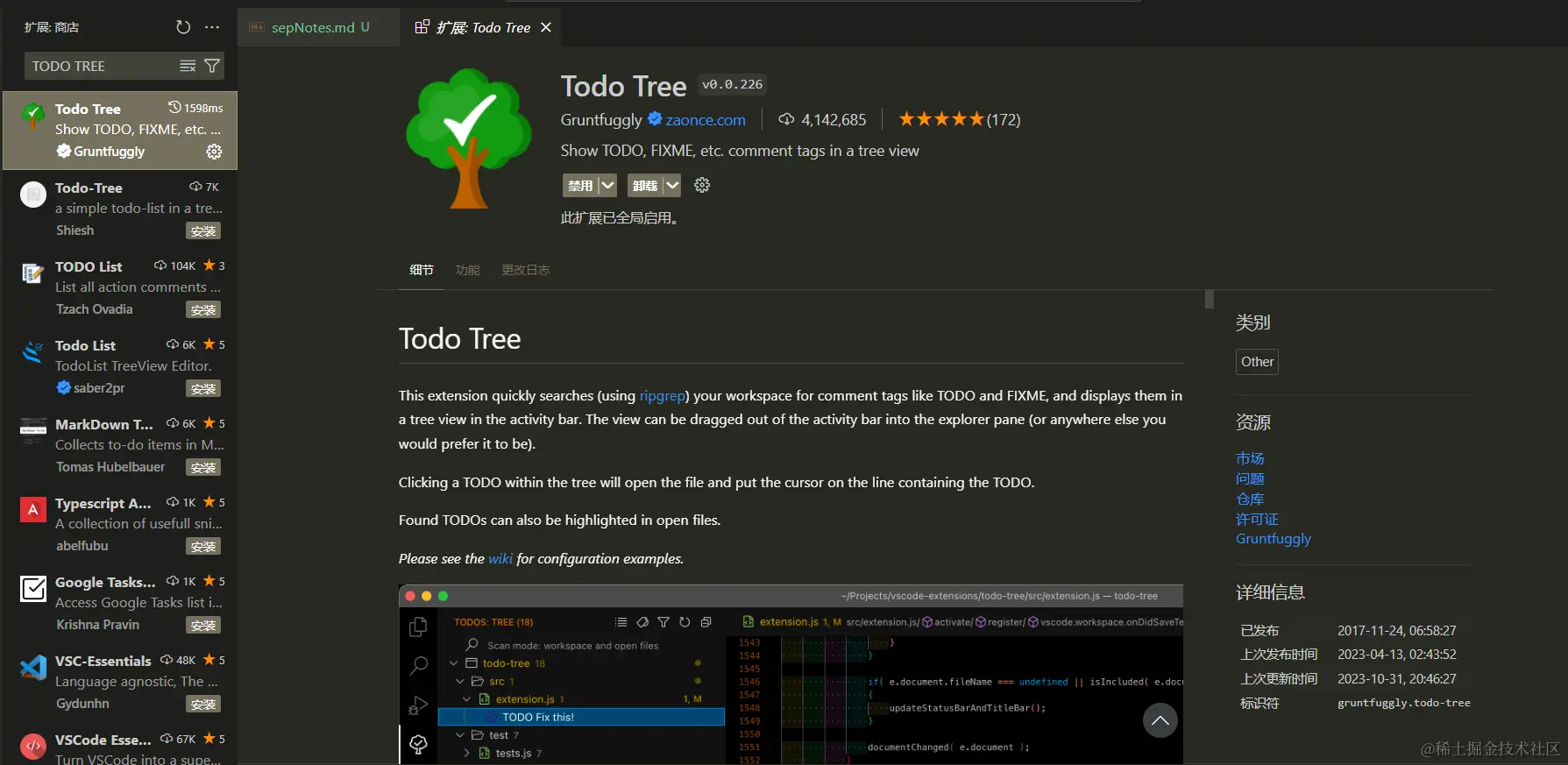Refresh the extensions marketplace list
Screen dimensions: 1568x765
tap(182, 27)
